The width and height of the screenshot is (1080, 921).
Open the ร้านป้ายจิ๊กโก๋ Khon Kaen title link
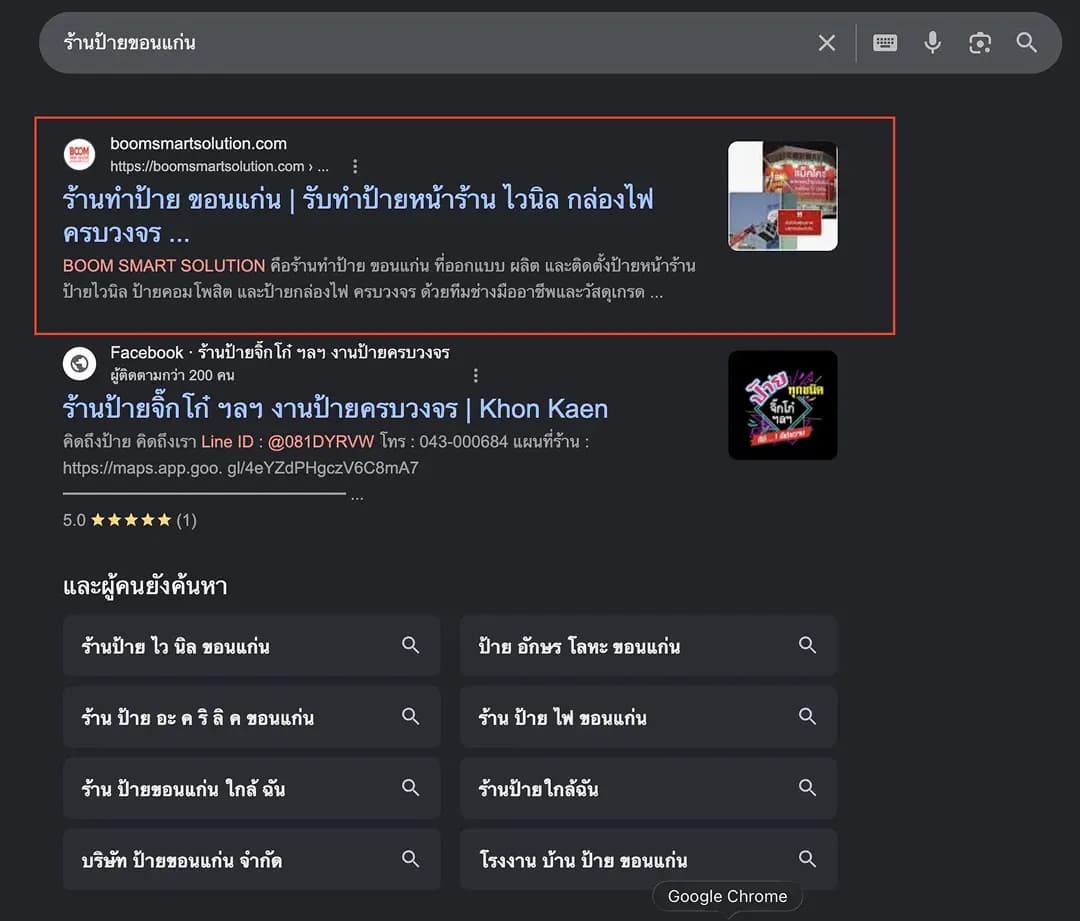335,408
